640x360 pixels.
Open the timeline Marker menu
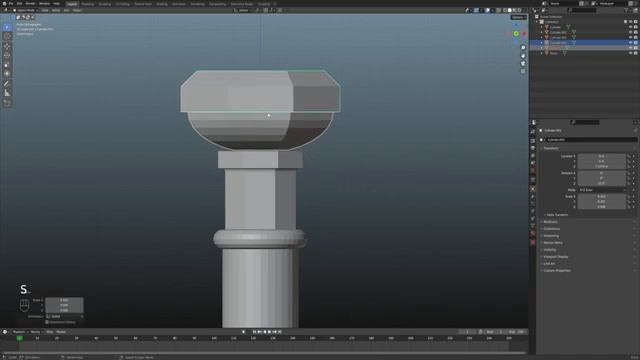tap(61, 332)
